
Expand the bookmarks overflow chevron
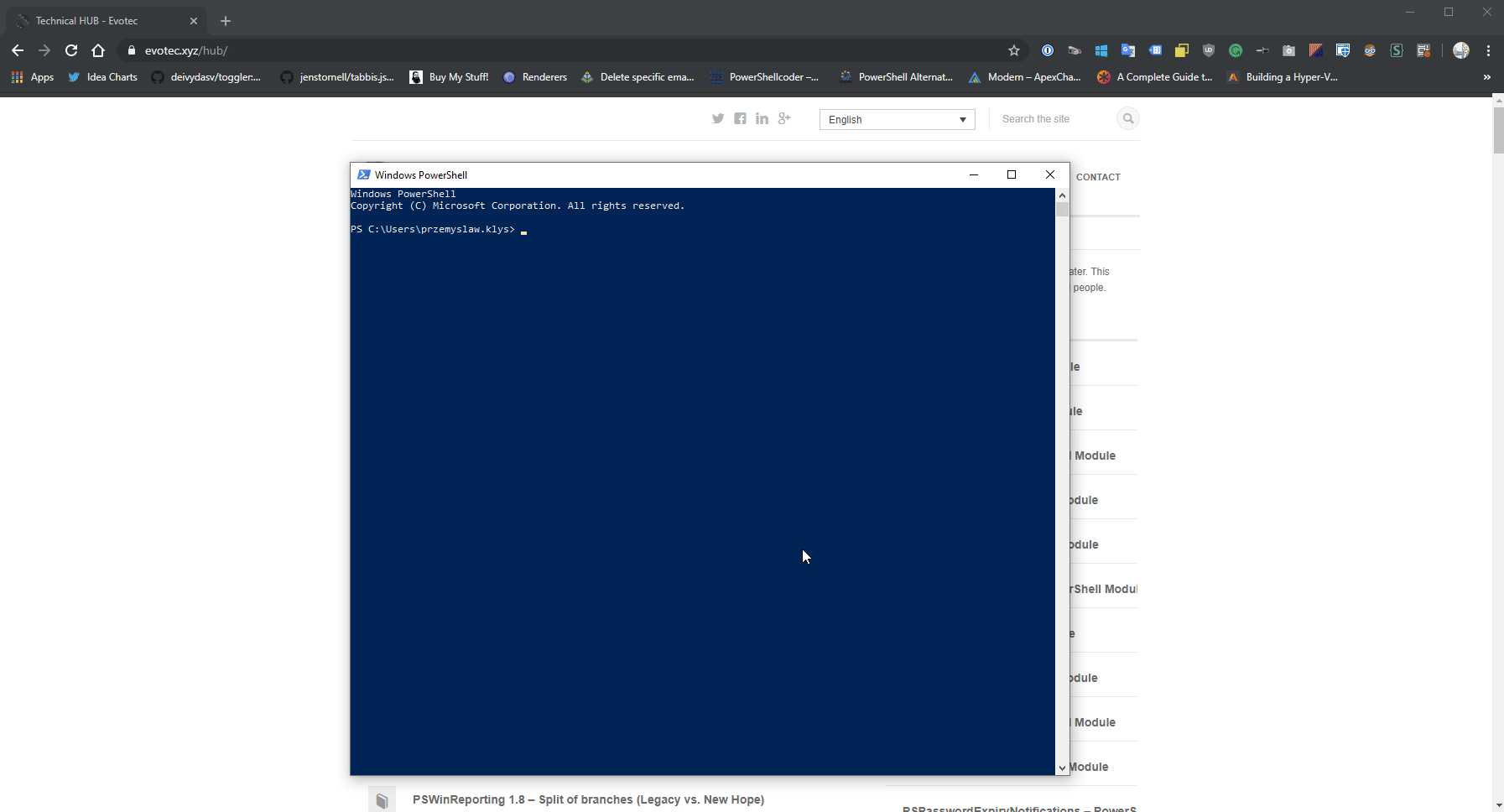click(x=1486, y=77)
